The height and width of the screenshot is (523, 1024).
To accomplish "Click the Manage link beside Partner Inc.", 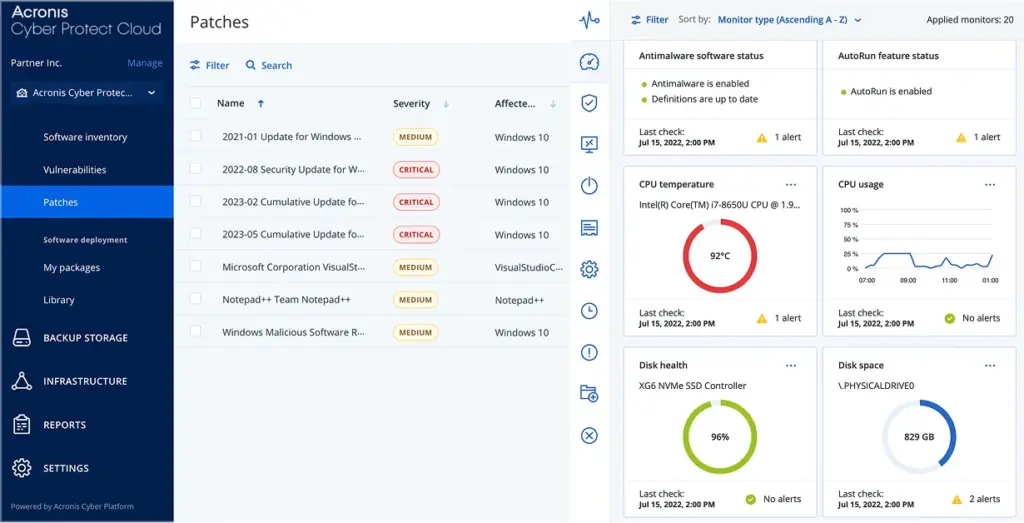I will click(x=144, y=63).
